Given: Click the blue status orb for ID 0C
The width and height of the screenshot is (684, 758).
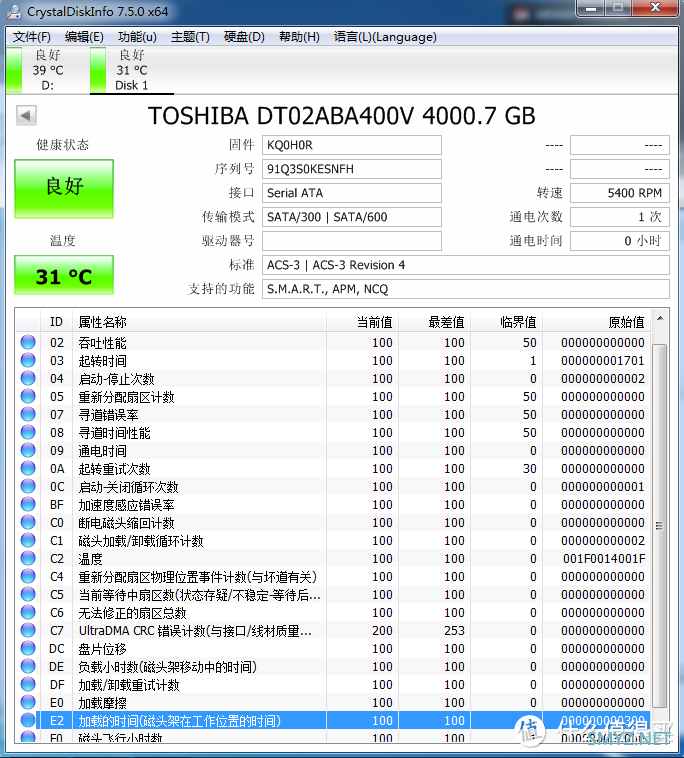Looking at the screenshot, I should tap(28, 486).
